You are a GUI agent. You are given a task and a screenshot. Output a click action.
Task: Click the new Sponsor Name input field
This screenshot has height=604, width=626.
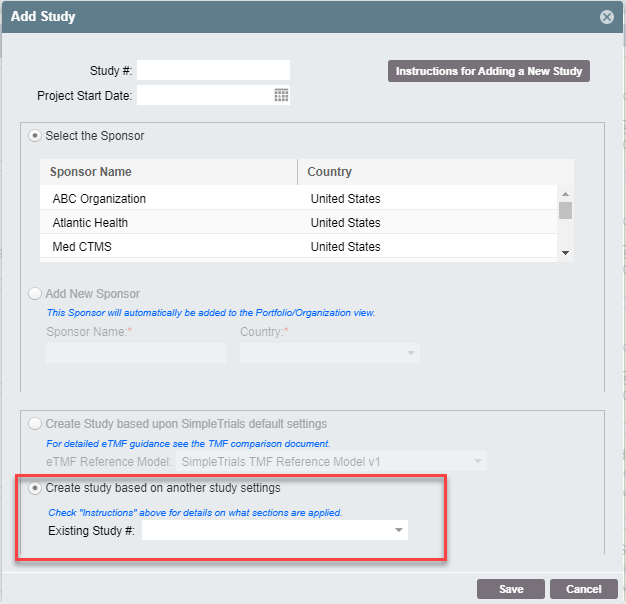pyautogui.click(x=136, y=353)
